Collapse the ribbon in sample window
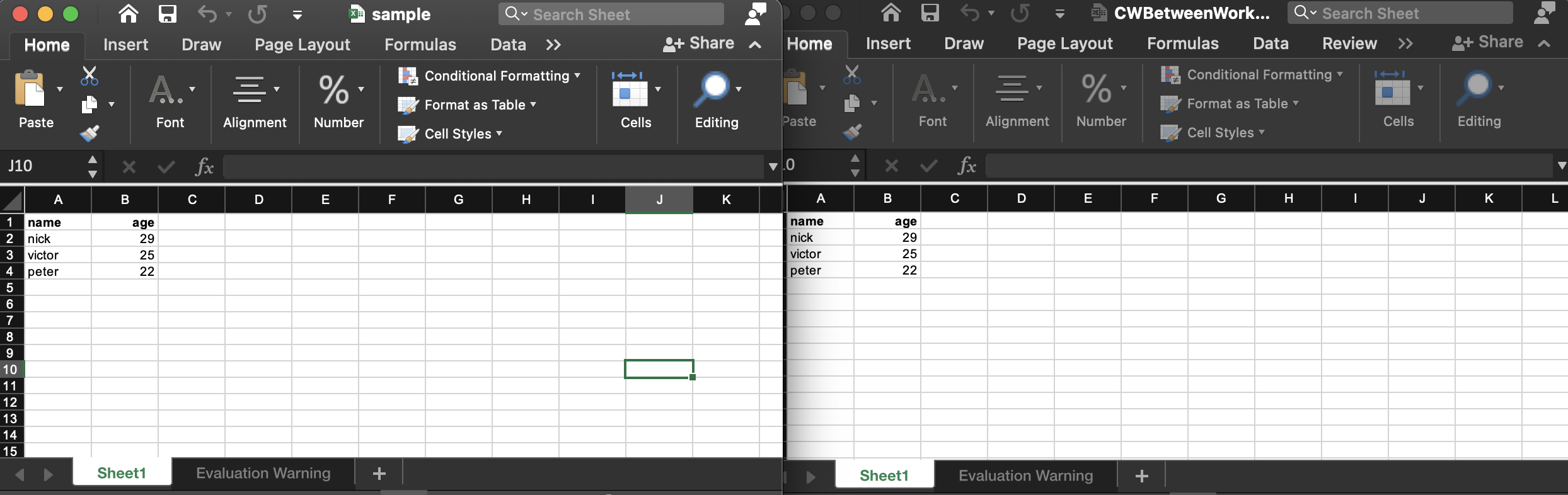 (x=755, y=45)
